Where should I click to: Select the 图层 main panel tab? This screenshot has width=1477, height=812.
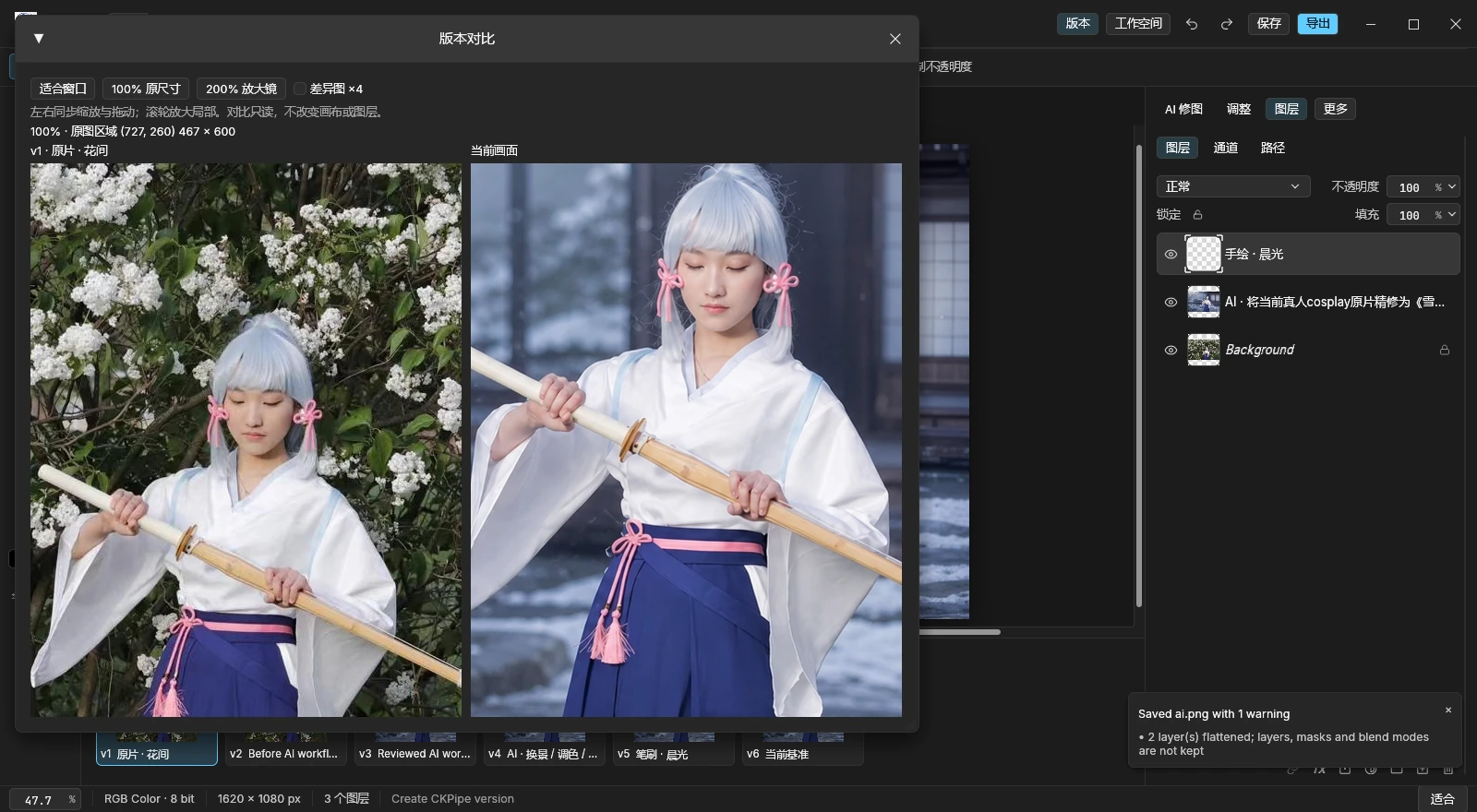tap(1287, 109)
